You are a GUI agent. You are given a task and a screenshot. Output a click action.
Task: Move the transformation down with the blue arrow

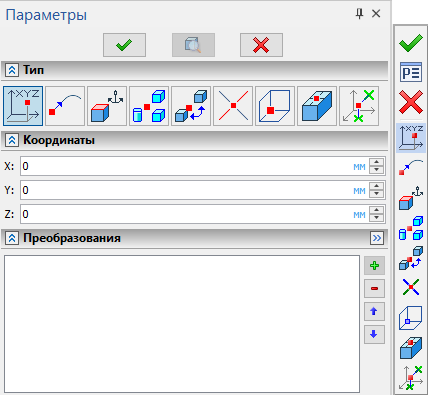point(374,334)
